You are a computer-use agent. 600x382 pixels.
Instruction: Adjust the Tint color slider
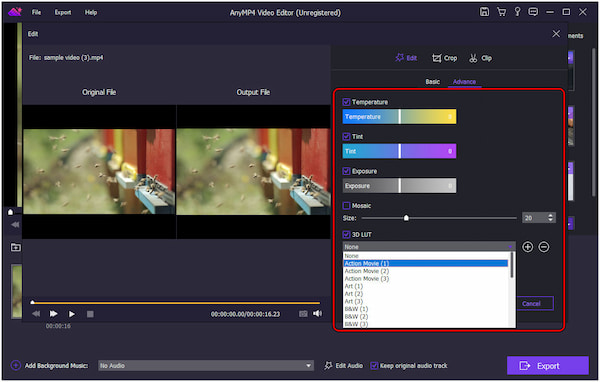(x=399, y=151)
